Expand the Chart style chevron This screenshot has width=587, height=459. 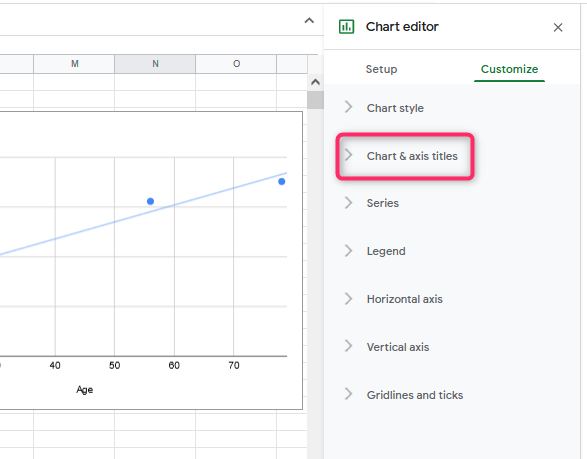point(349,107)
